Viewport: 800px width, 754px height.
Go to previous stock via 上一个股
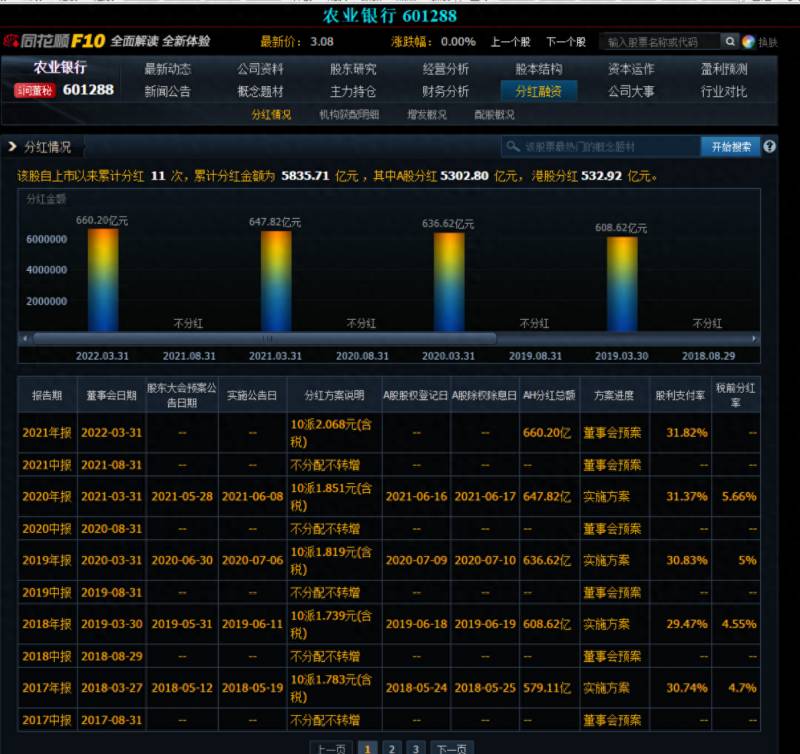pos(510,42)
